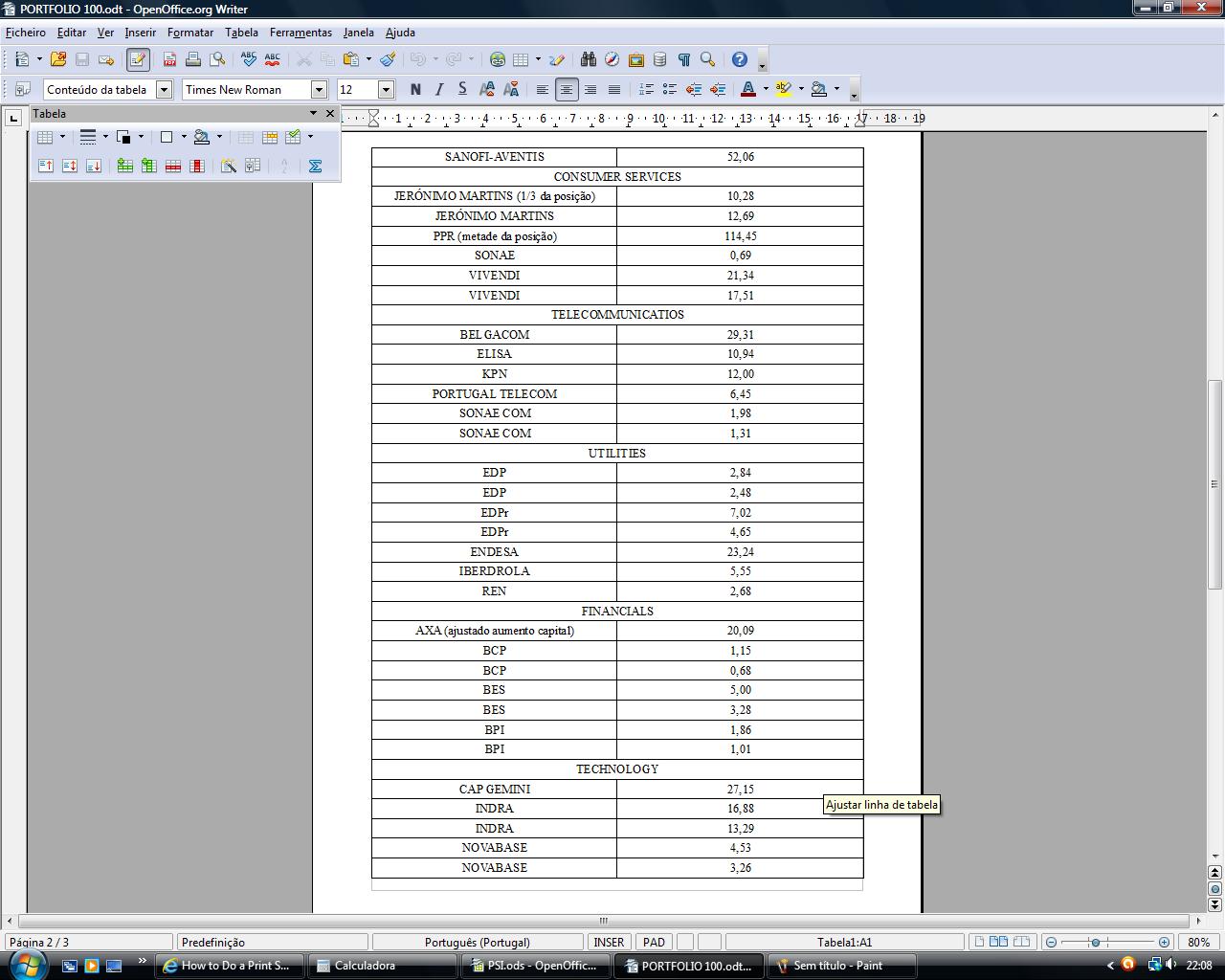1225x980 pixels.
Task: Toggle Edit File mode icon
Action: pyautogui.click(x=138, y=59)
